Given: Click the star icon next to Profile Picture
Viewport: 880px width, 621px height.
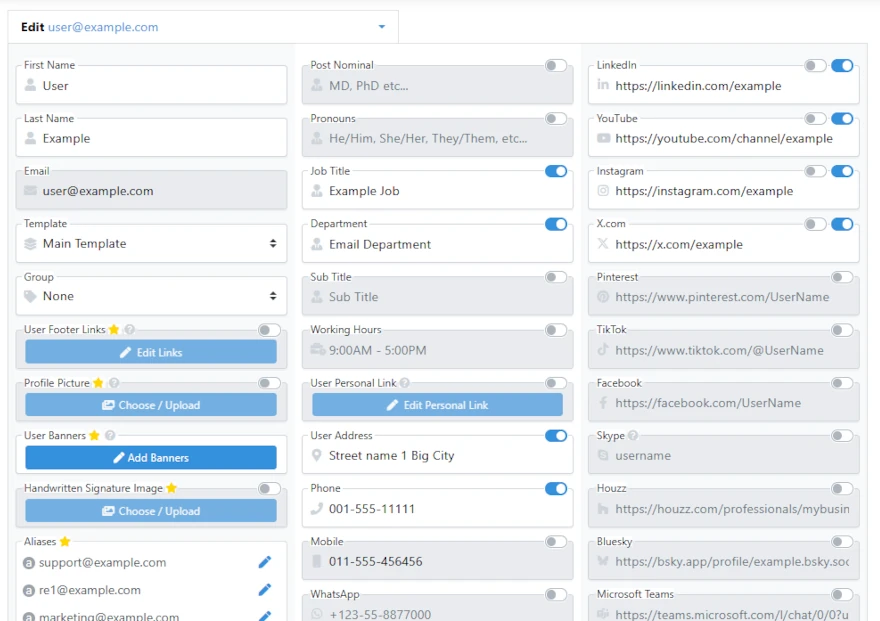Looking at the screenshot, I should tap(98, 383).
